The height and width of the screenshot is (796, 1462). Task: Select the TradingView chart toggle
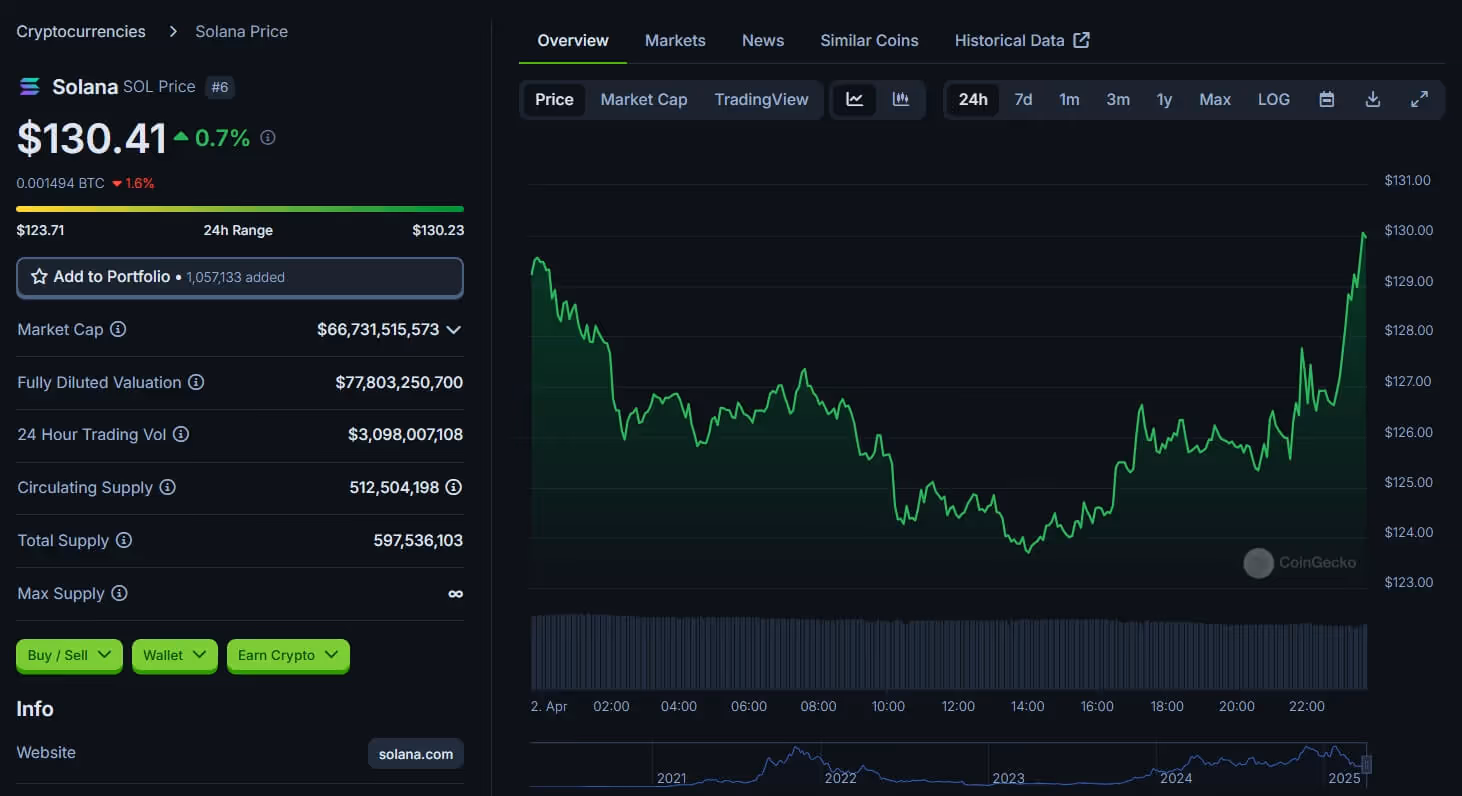pyautogui.click(x=761, y=99)
